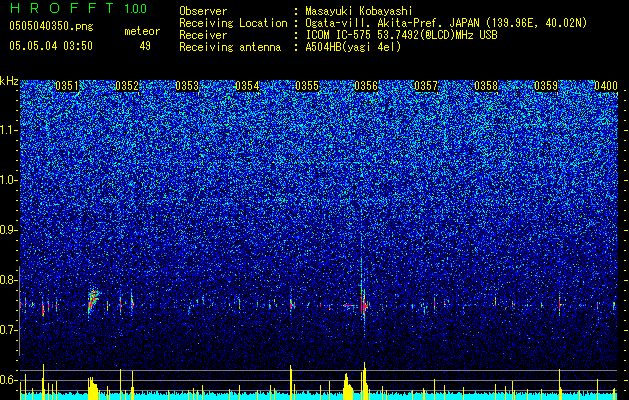Viewport: 629px width, 400px height.
Task: Click the Receiving Location label
Action: tap(233, 23)
